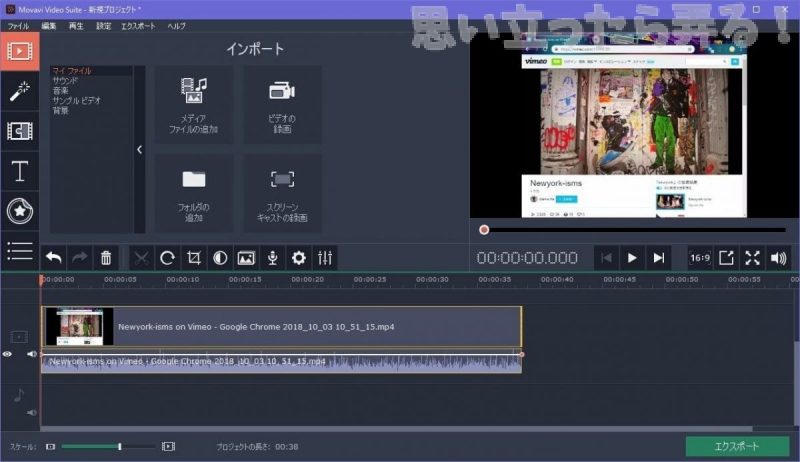The height and width of the screenshot is (462, 800).
Task: Select 音楽 in the category list
Action: [60, 90]
